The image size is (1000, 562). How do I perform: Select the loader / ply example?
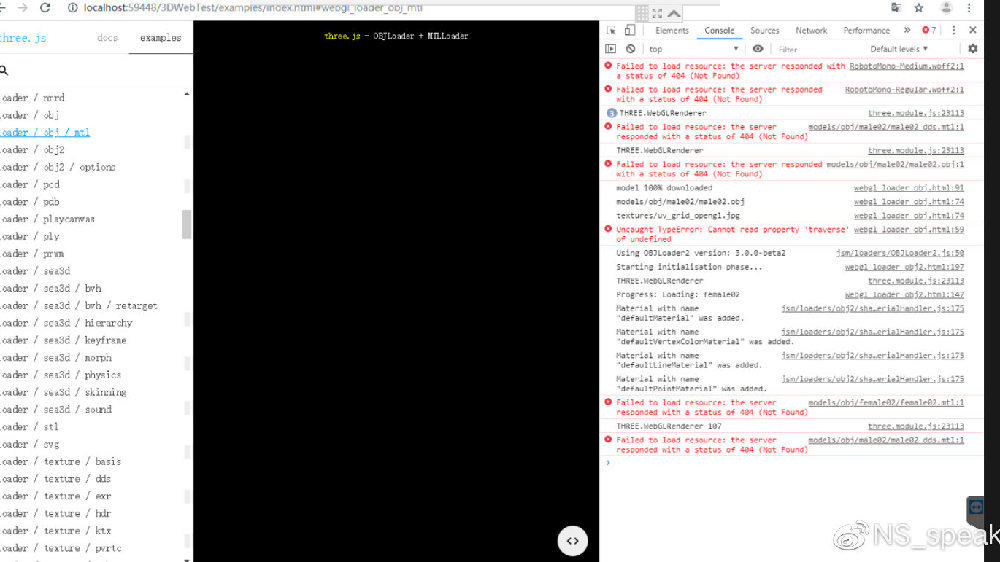30,236
